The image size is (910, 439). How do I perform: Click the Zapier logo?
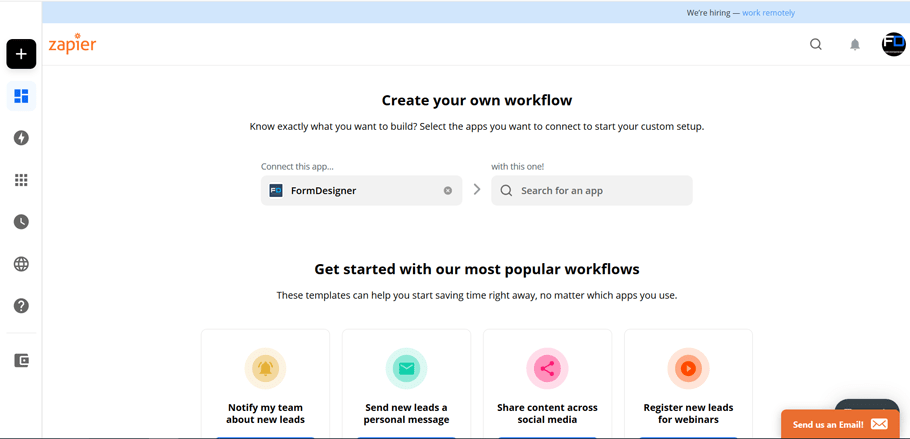tap(72, 44)
